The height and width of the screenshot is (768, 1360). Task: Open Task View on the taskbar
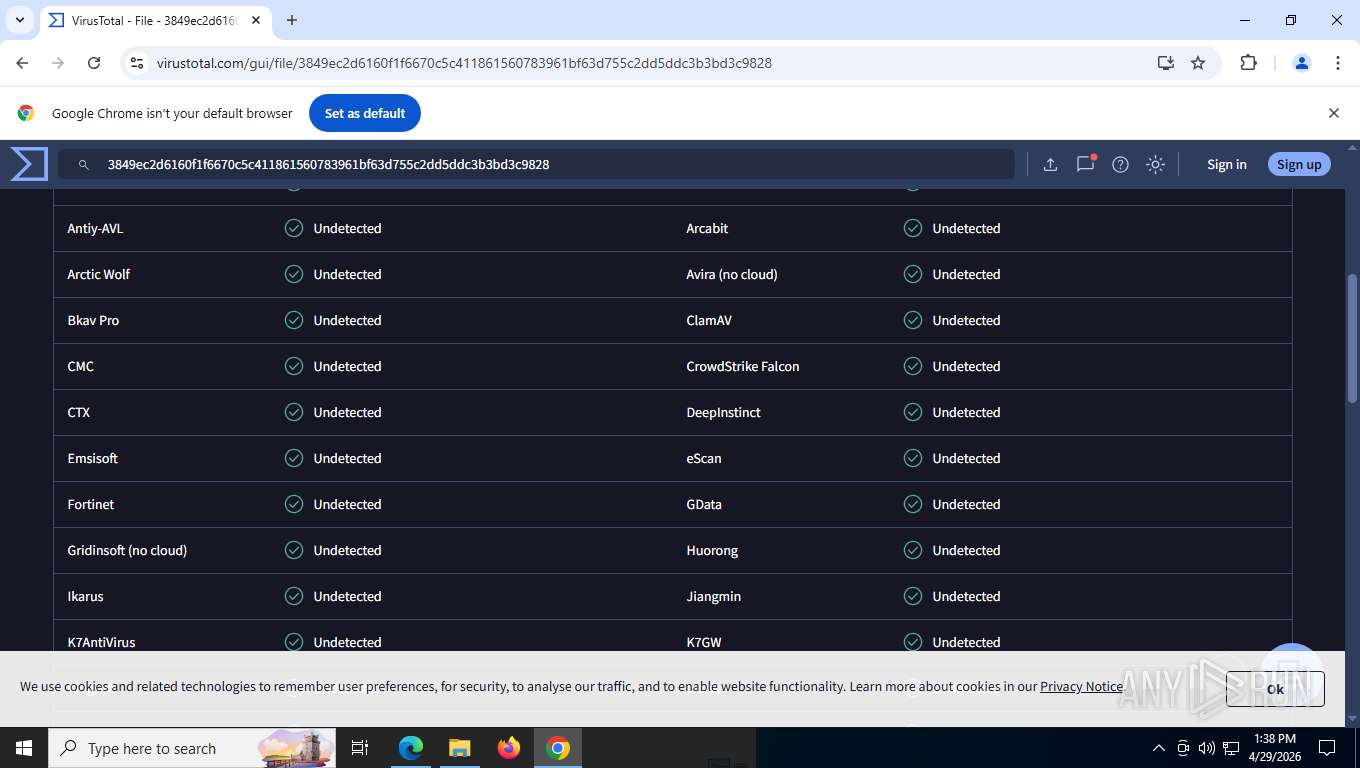point(360,748)
